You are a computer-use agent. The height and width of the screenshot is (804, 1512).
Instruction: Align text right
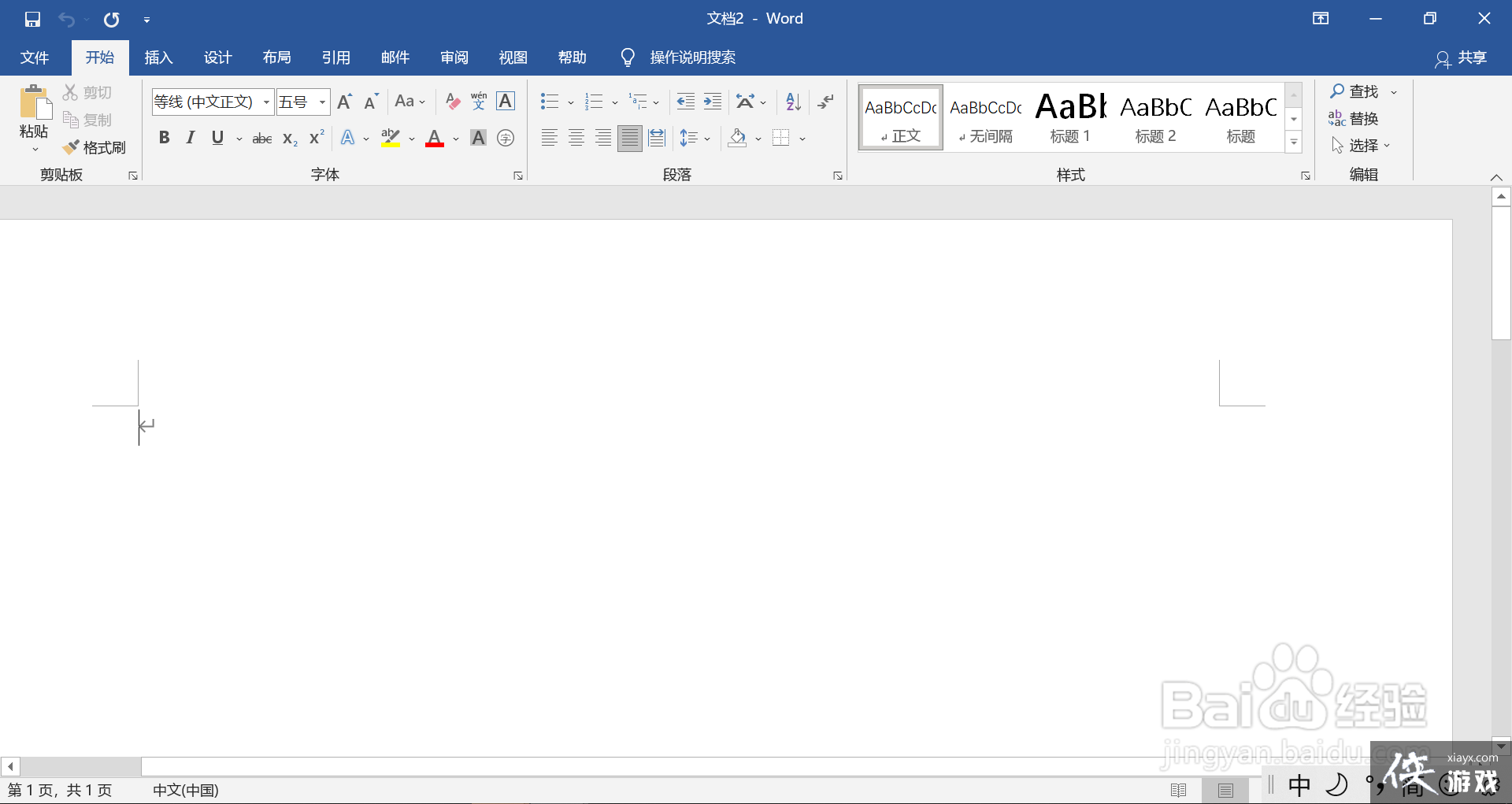(603, 139)
